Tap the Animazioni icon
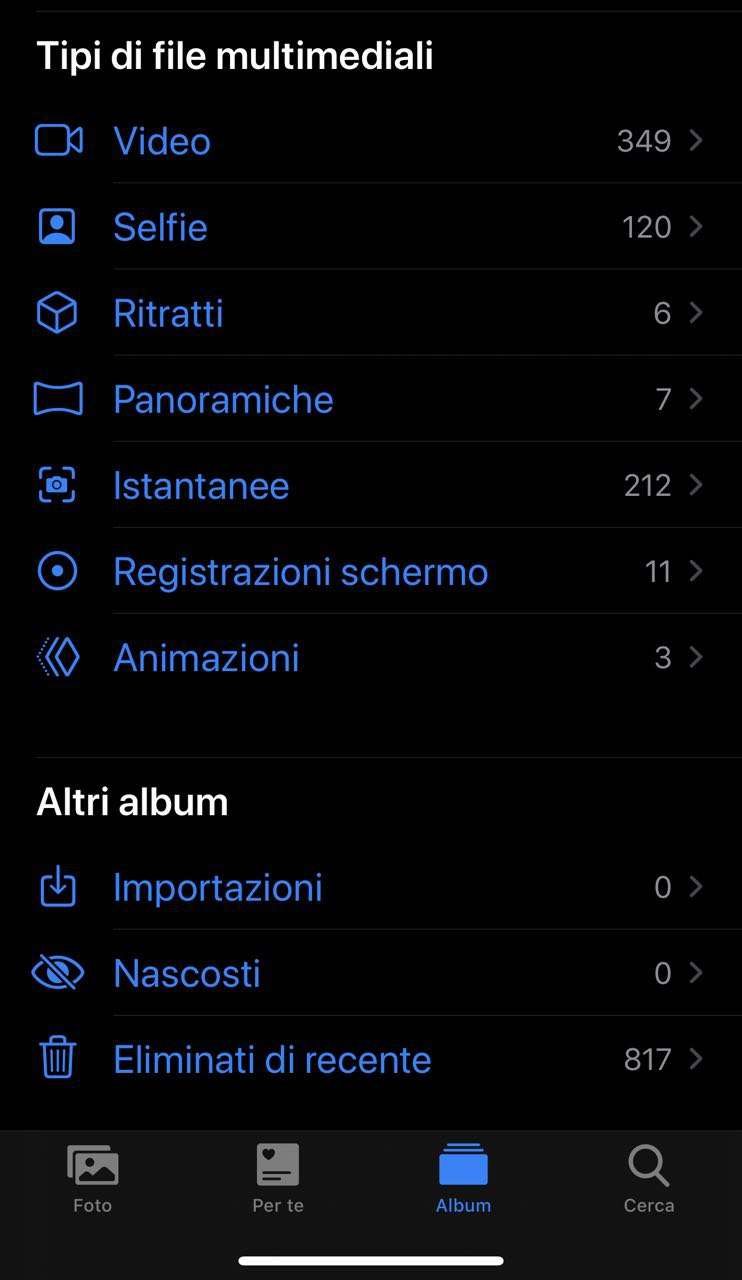The height and width of the screenshot is (1280, 742). click(x=57, y=658)
